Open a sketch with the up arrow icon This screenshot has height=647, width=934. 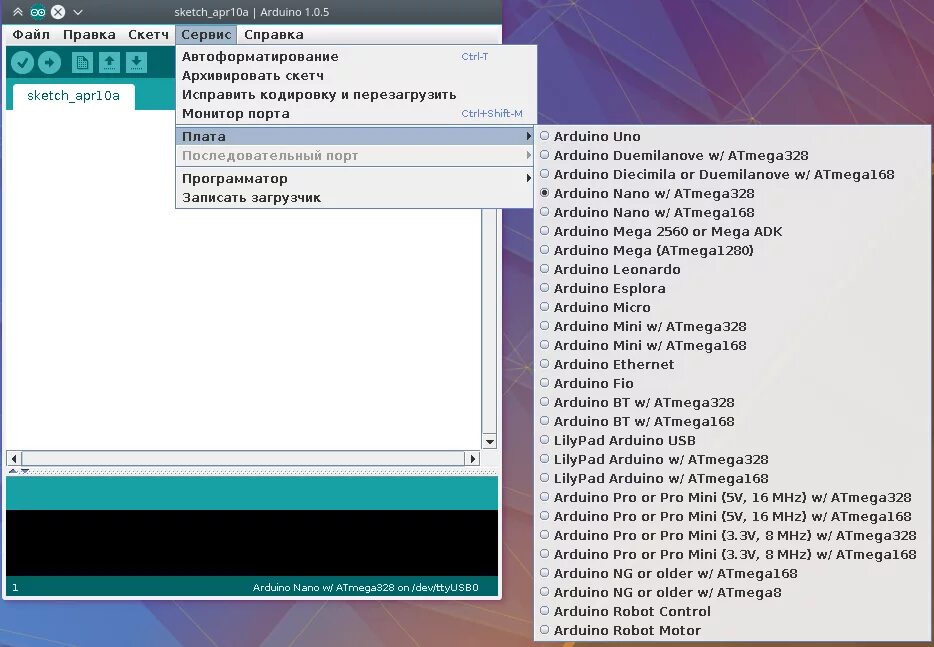point(109,63)
